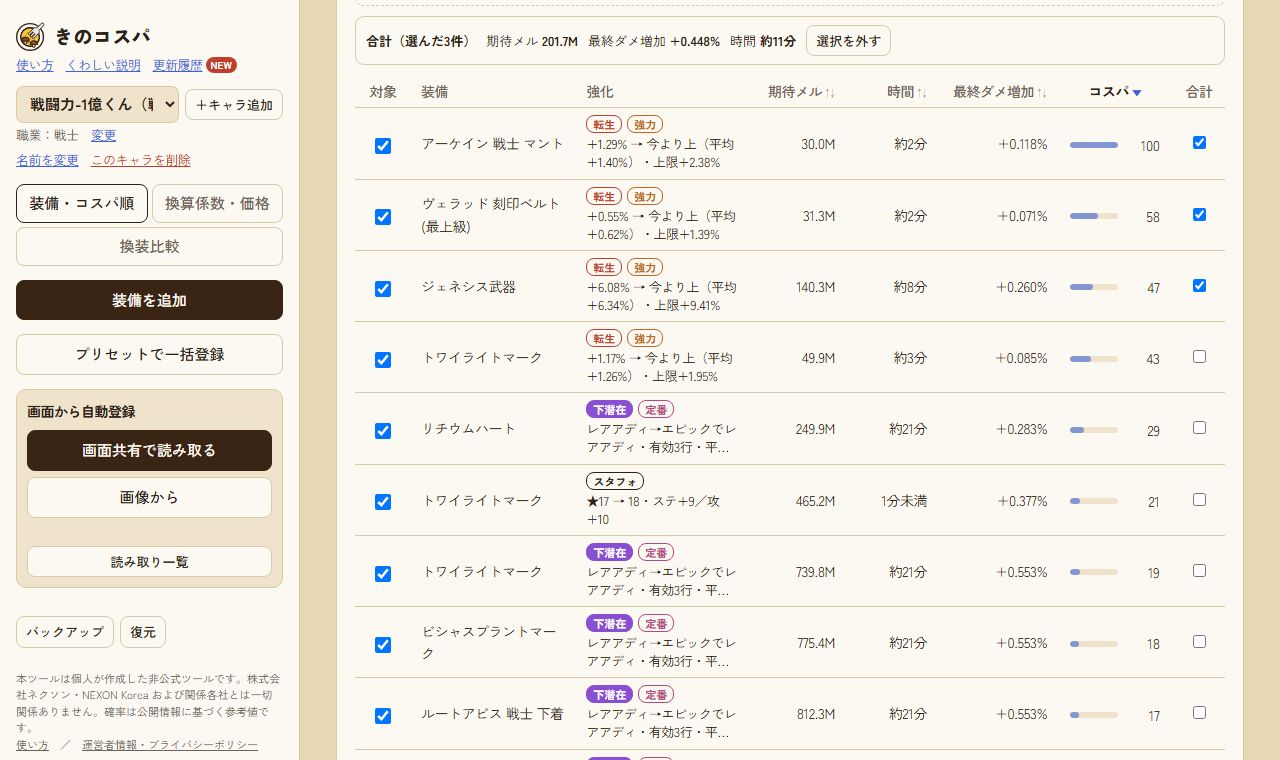Start 画面共有で読み取る
Screen dimensions: 1280x760
(149, 450)
